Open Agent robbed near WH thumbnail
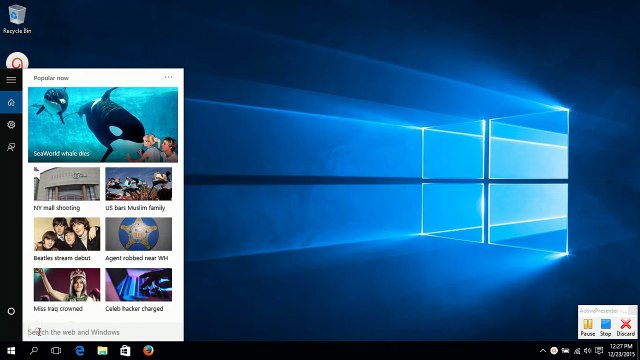This screenshot has height=360, width=640. [138, 234]
